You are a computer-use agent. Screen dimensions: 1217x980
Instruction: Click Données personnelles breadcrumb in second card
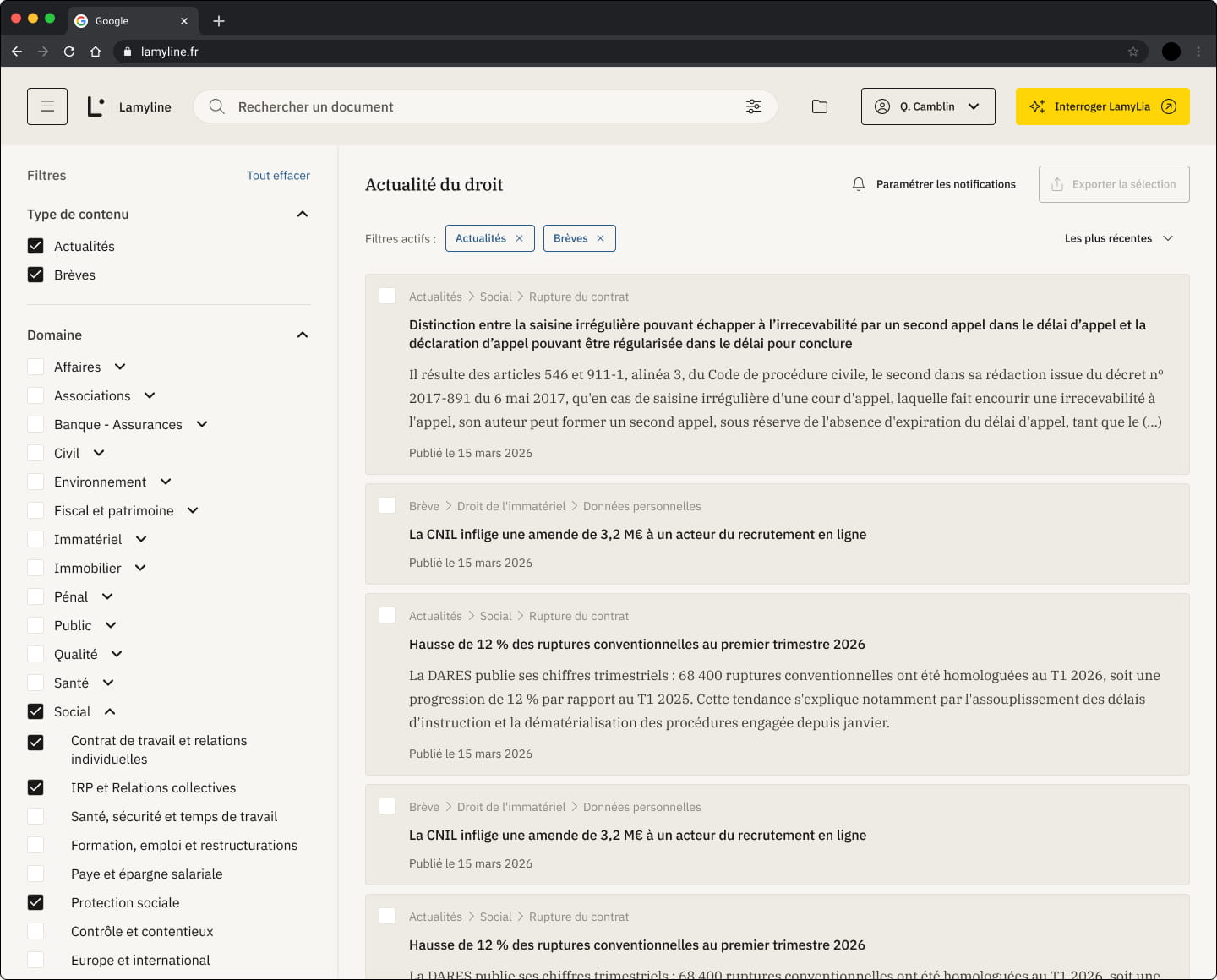[x=642, y=506]
